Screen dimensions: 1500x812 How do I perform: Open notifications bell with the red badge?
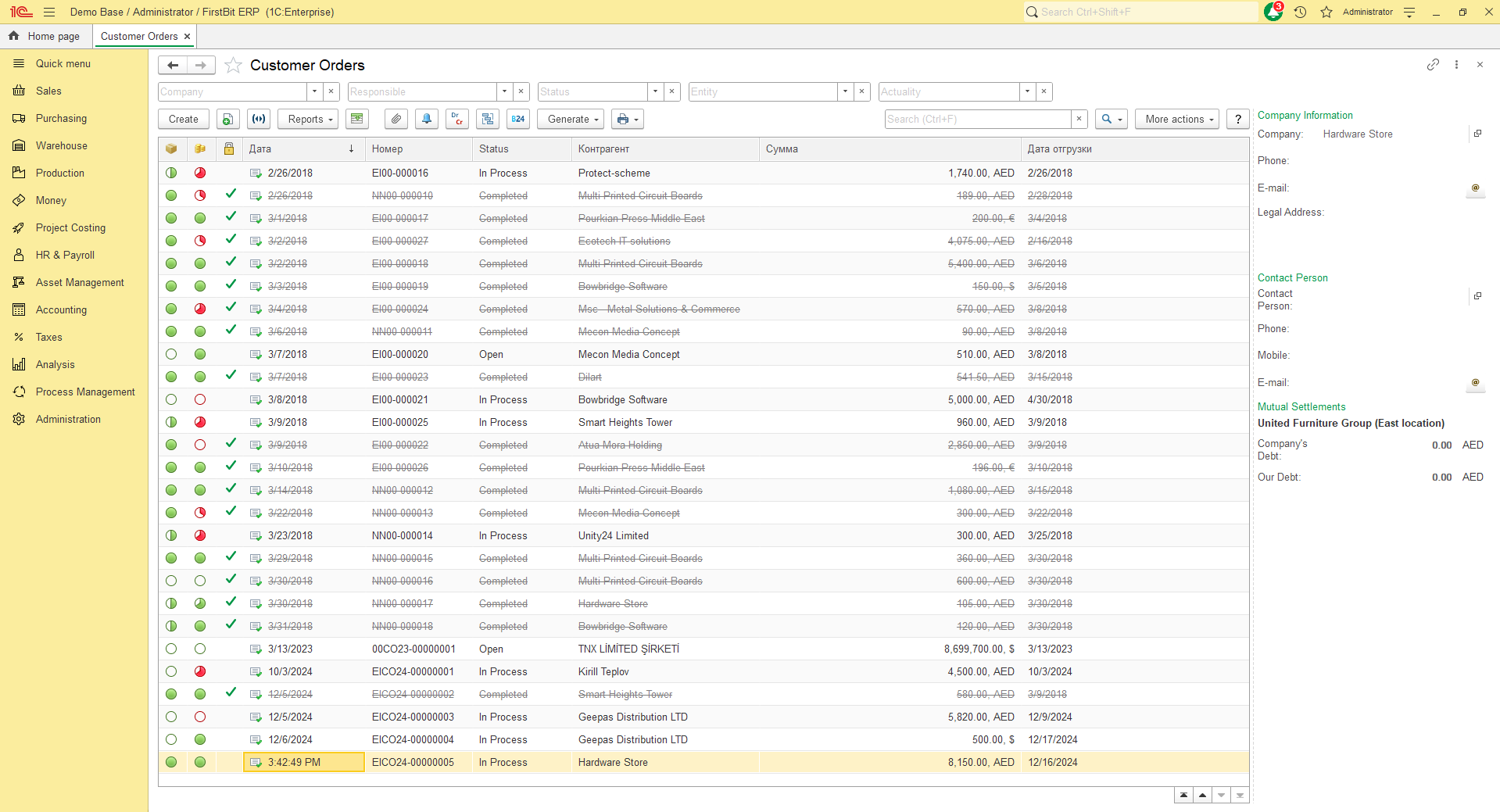(1273, 12)
